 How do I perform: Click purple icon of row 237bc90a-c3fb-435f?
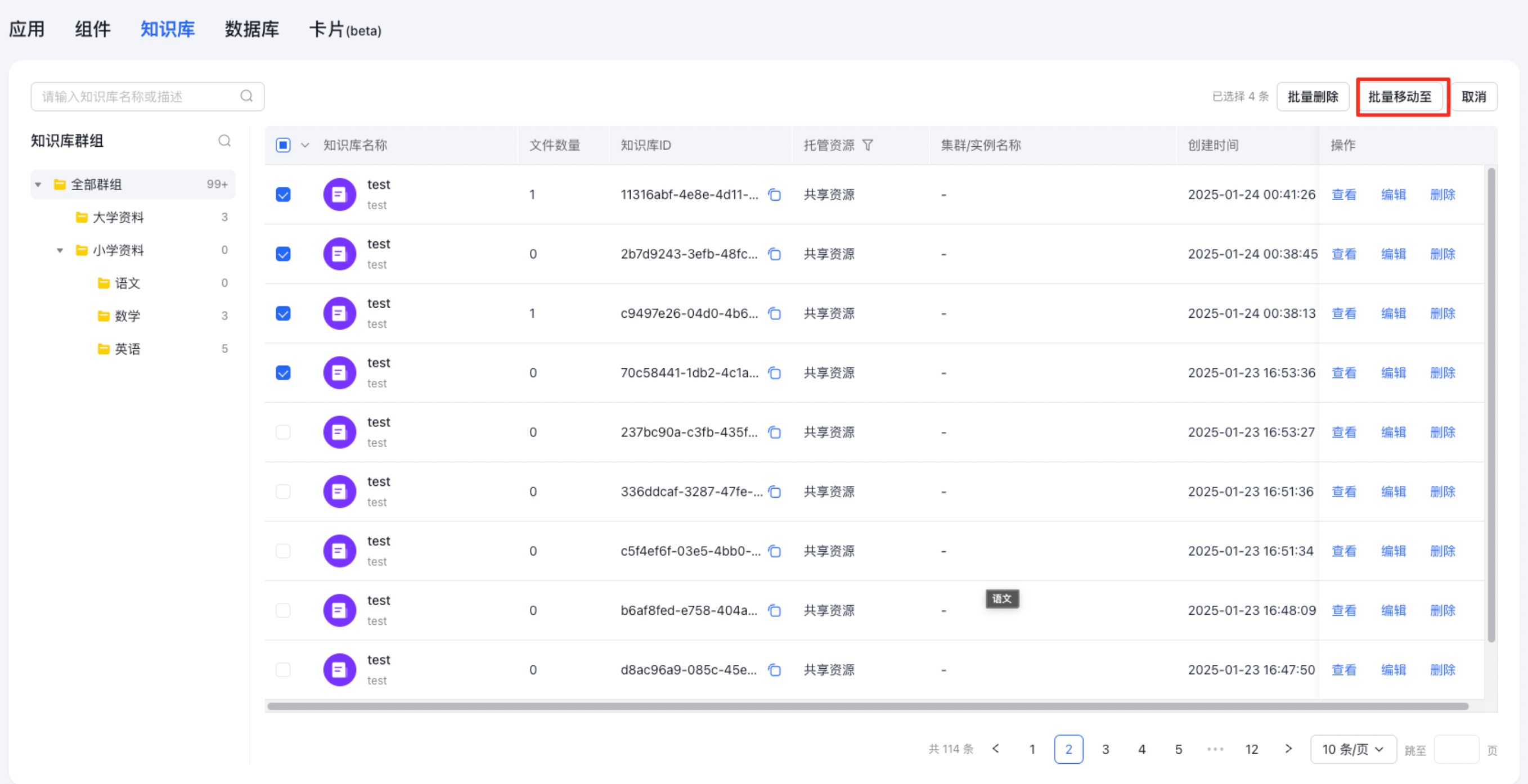[x=339, y=432]
